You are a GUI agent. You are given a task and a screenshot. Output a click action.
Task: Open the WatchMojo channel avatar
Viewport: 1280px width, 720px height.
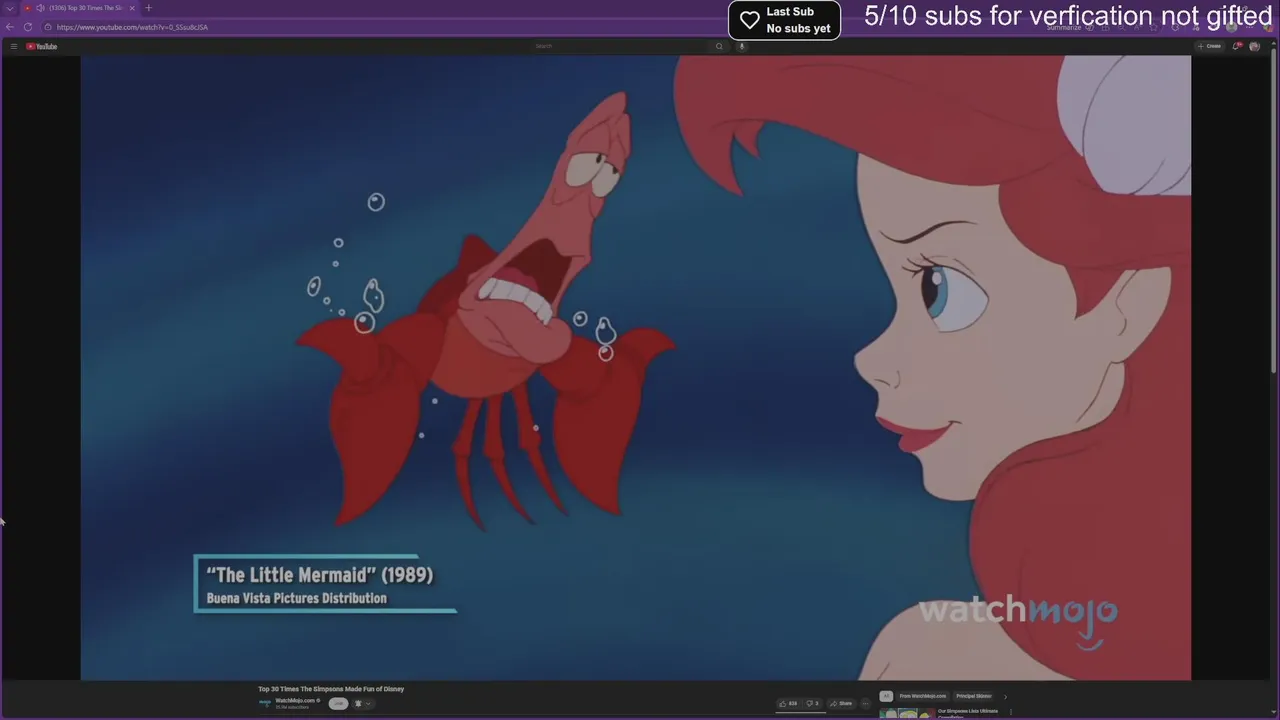[265, 703]
